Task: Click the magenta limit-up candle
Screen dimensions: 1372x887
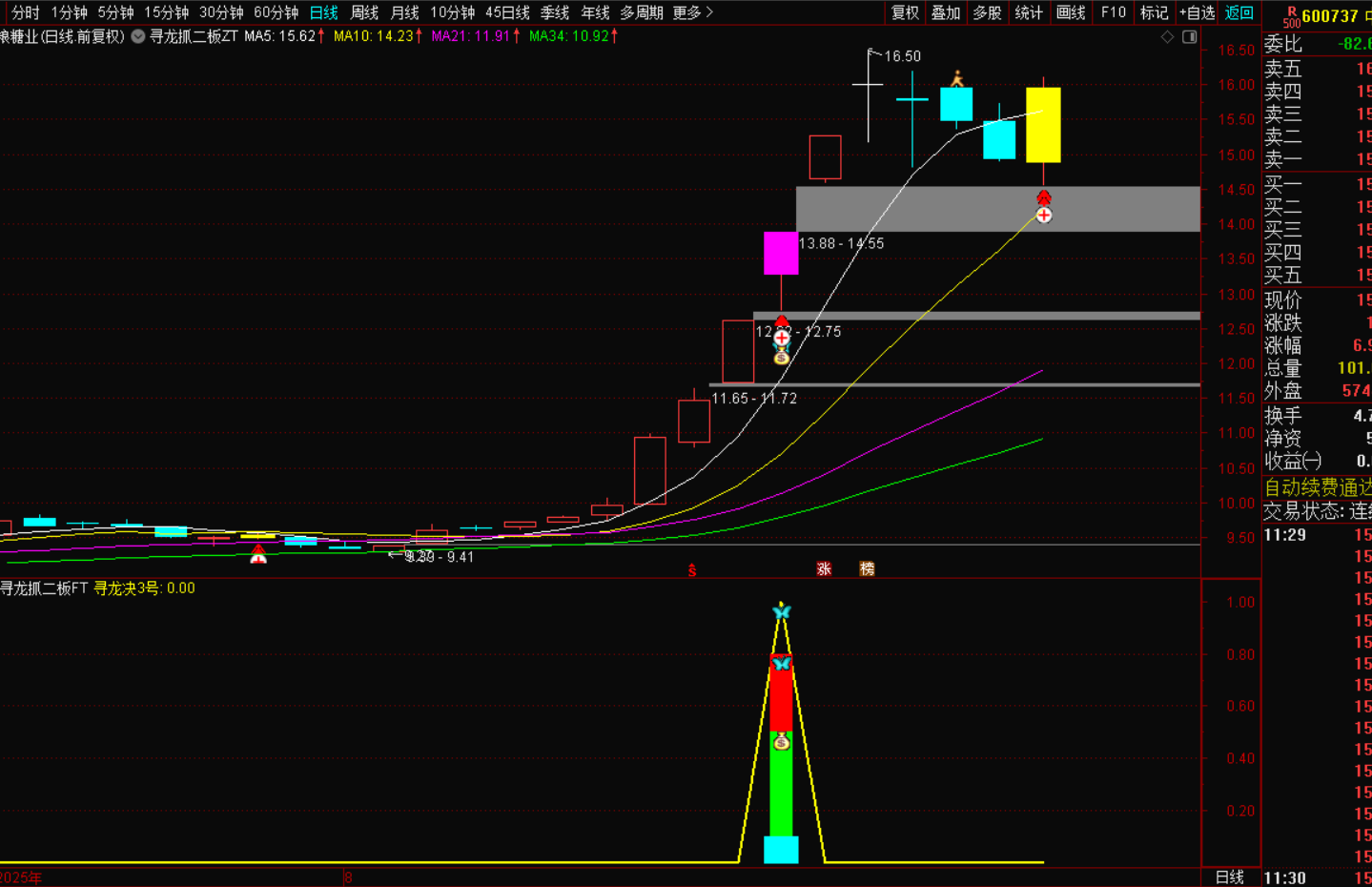Action: [x=781, y=253]
